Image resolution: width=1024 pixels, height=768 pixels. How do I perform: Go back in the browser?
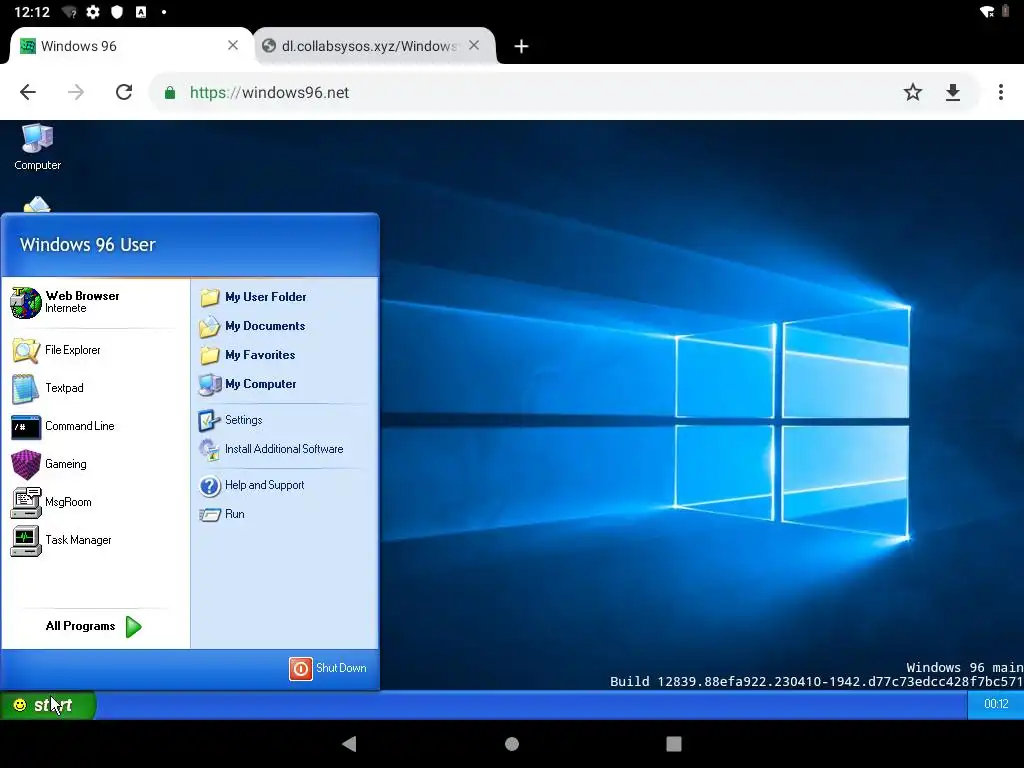coord(28,92)
